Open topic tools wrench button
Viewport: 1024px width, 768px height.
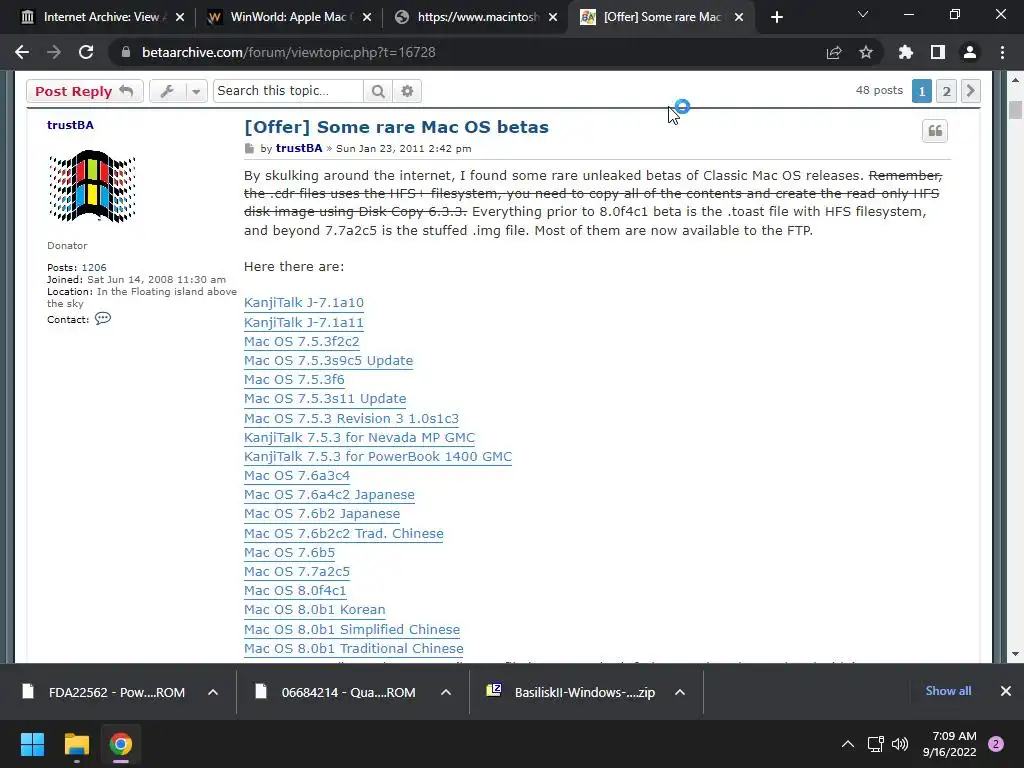click(x=167, y=91)
